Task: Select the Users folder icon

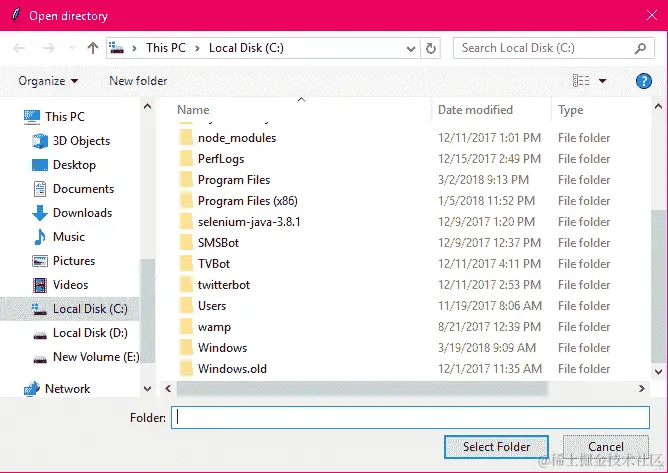Action: [186, 306]
